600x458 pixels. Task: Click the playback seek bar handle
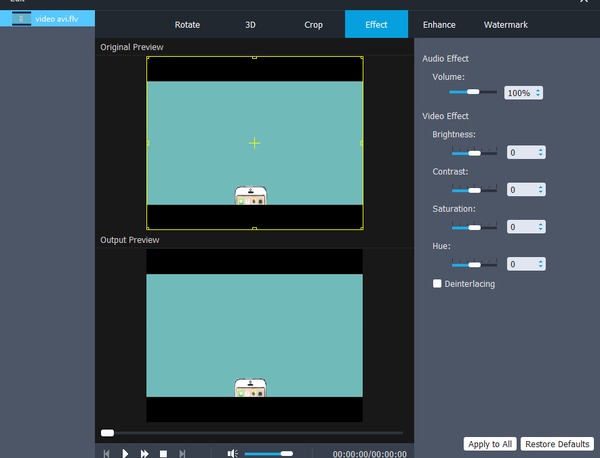pos(108,433)
